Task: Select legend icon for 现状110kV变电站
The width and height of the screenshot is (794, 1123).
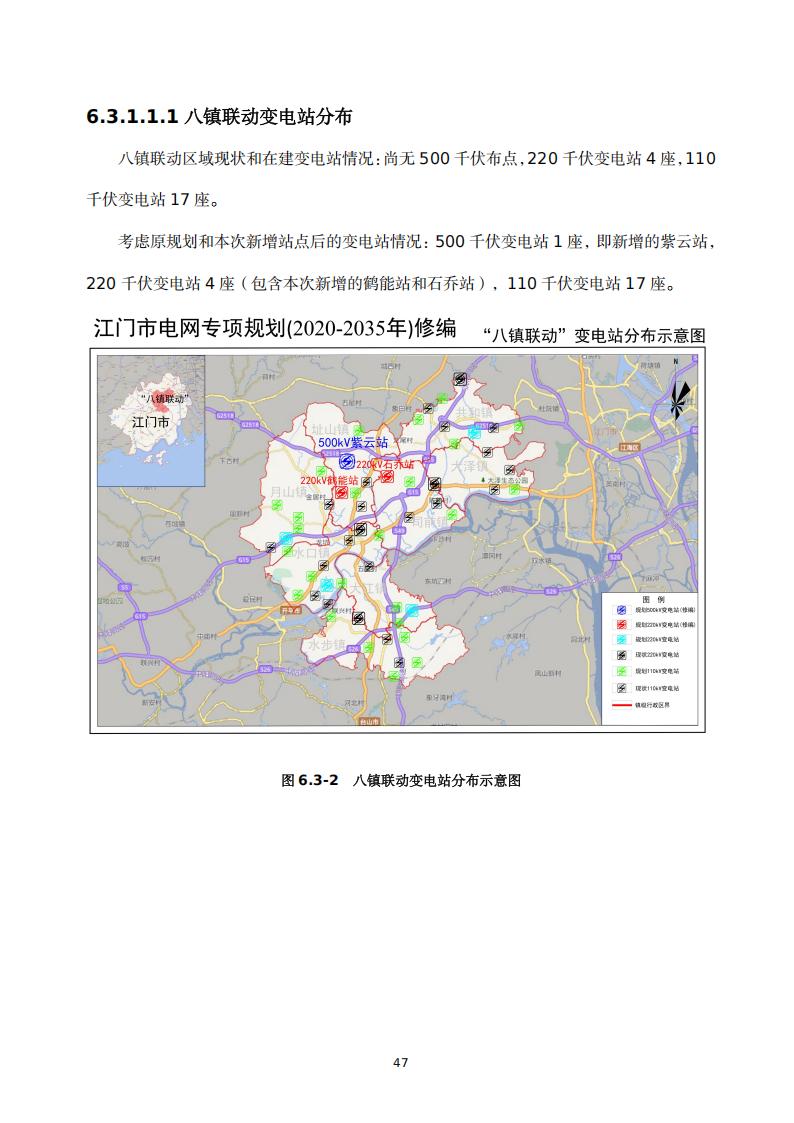Action: [x=621, y=688]
